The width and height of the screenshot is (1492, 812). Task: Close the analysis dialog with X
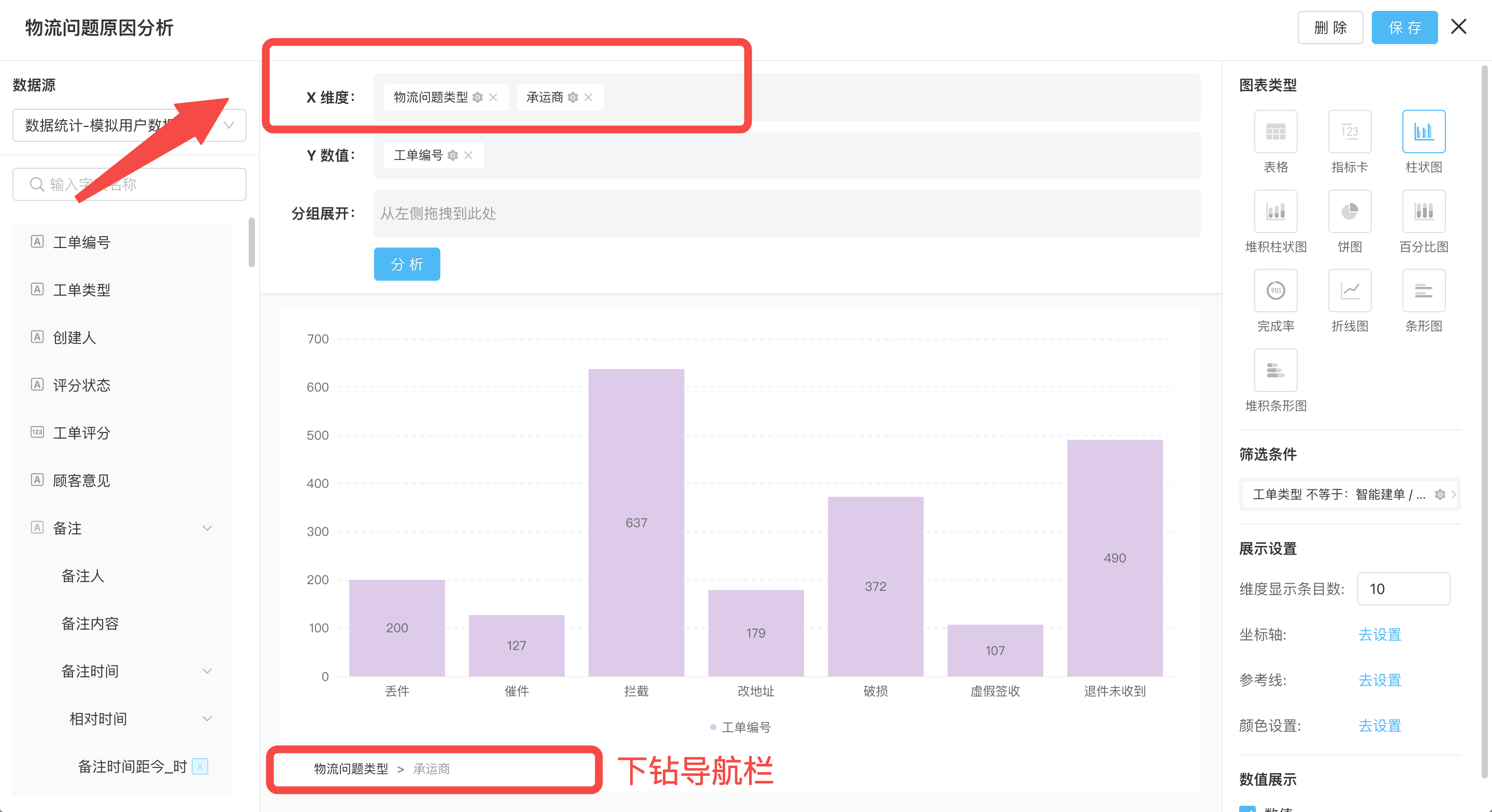pos(1458,26)
